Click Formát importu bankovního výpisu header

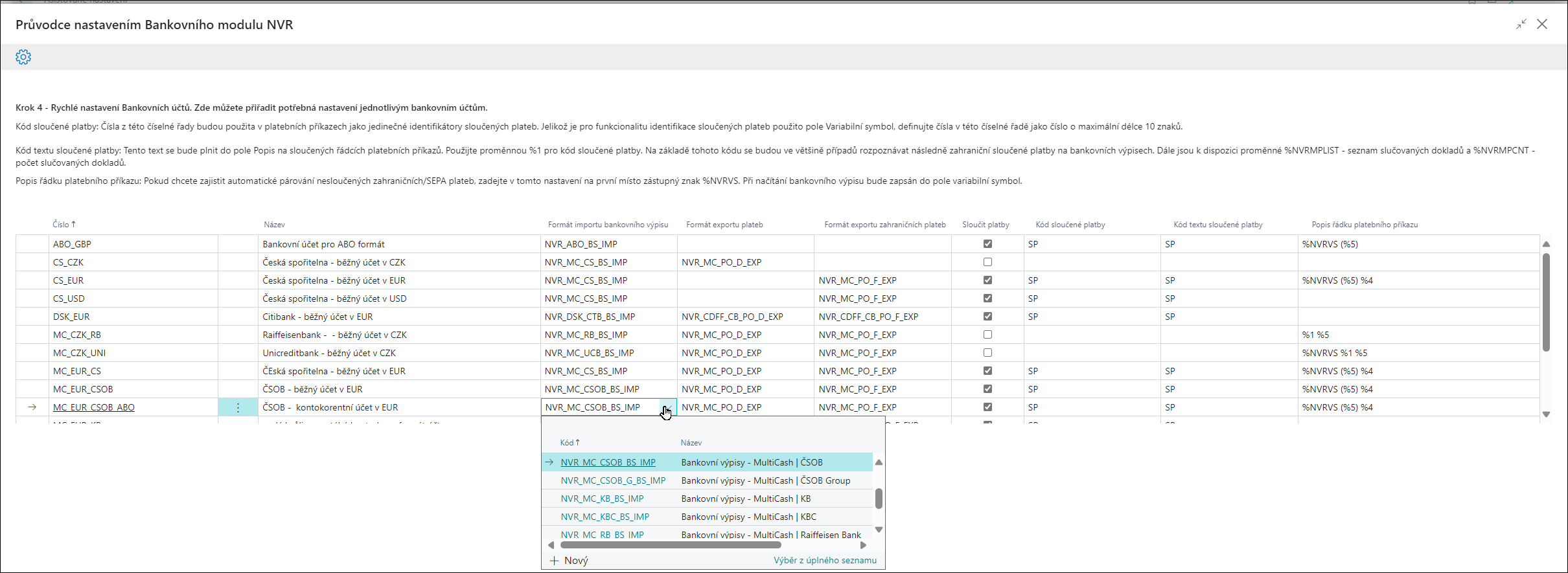(608, 225)
